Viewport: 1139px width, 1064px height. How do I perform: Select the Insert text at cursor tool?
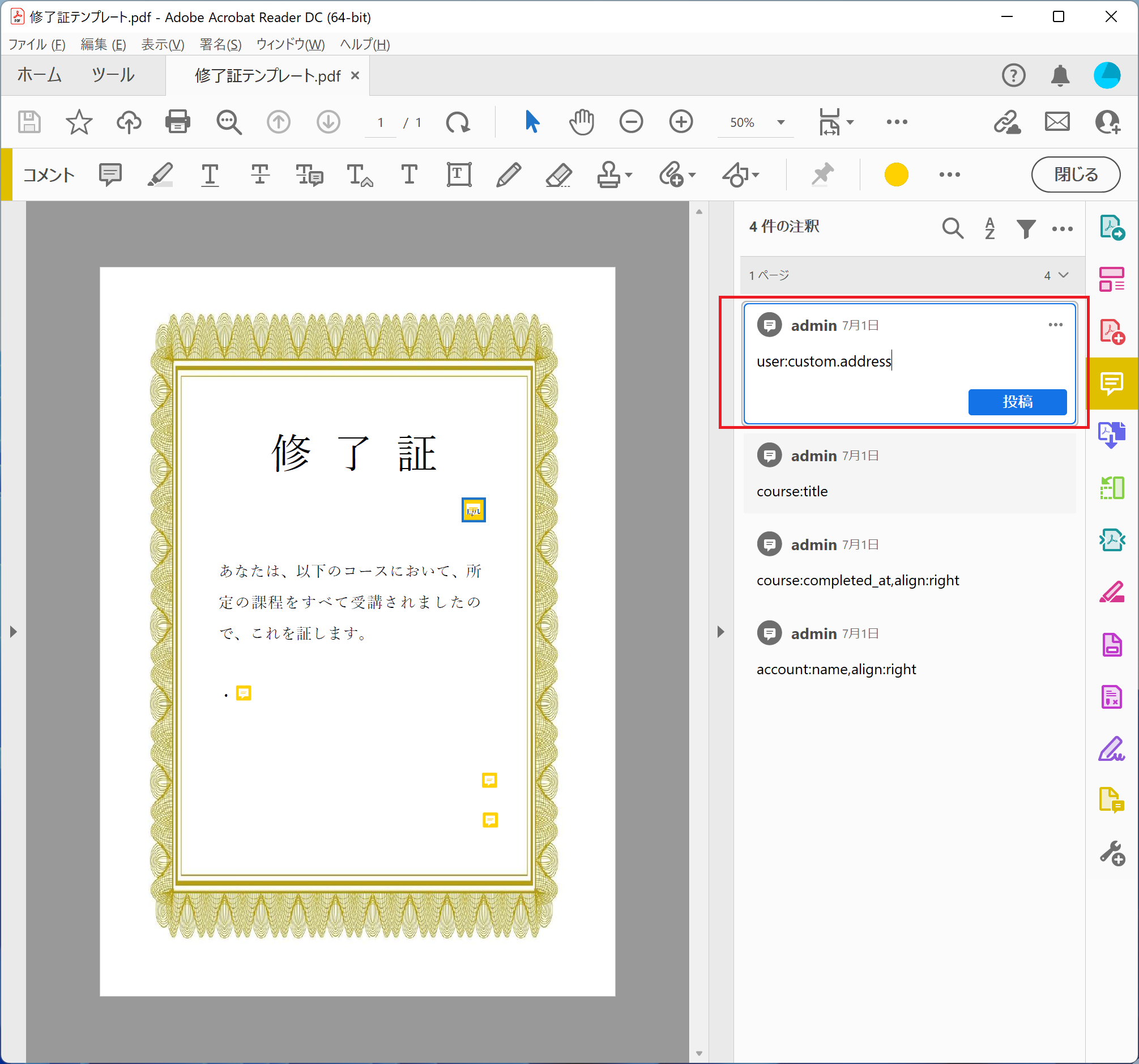[360, 175]
